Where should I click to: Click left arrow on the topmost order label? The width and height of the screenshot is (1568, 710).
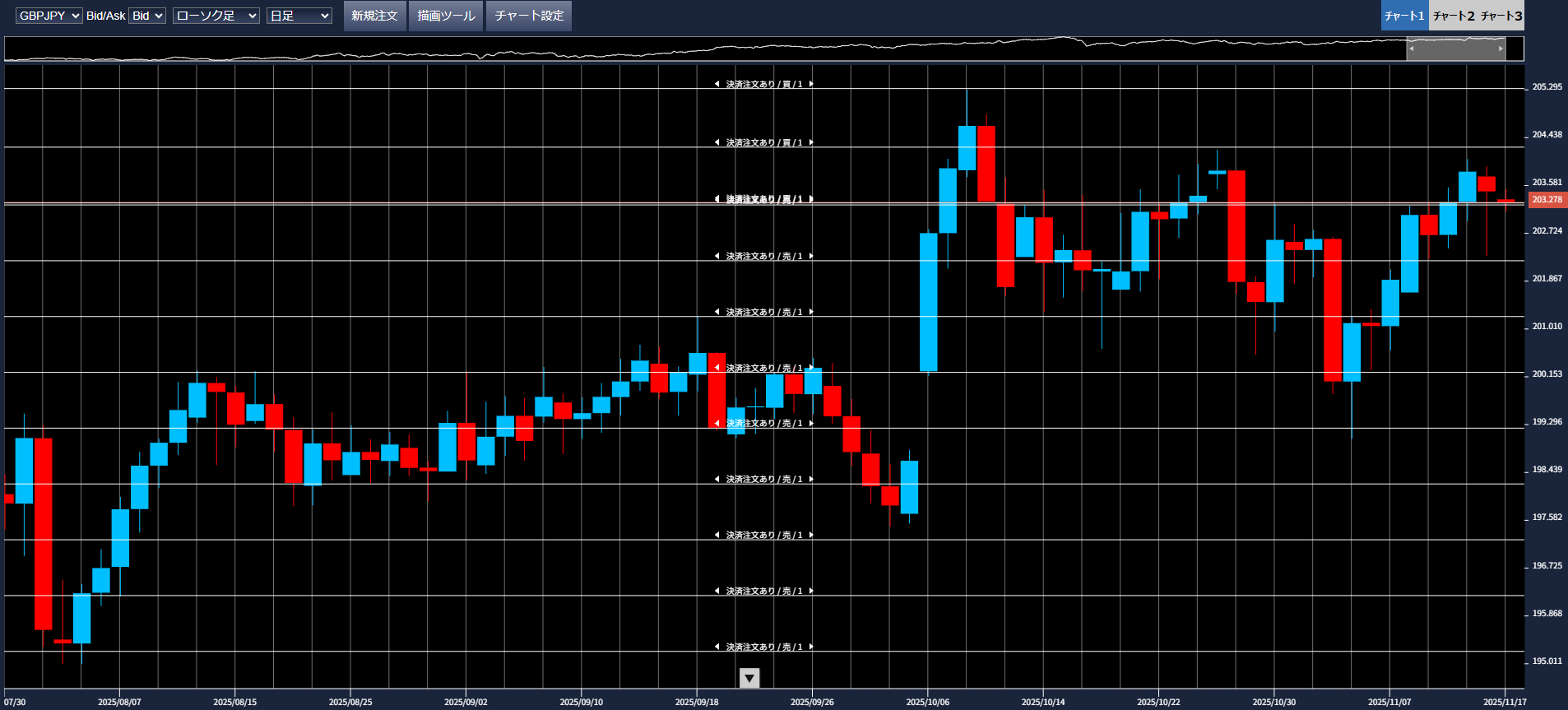(x=717, y=84)
